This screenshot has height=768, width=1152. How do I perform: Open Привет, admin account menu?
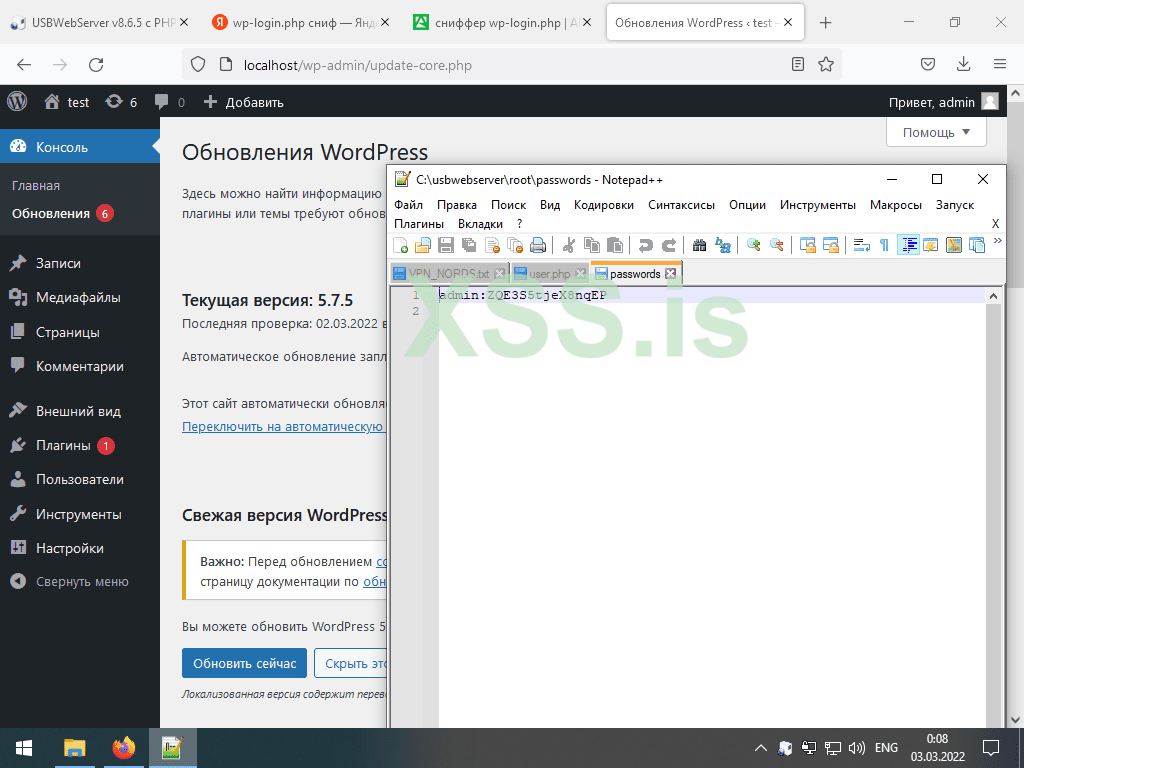pos(943,101)
